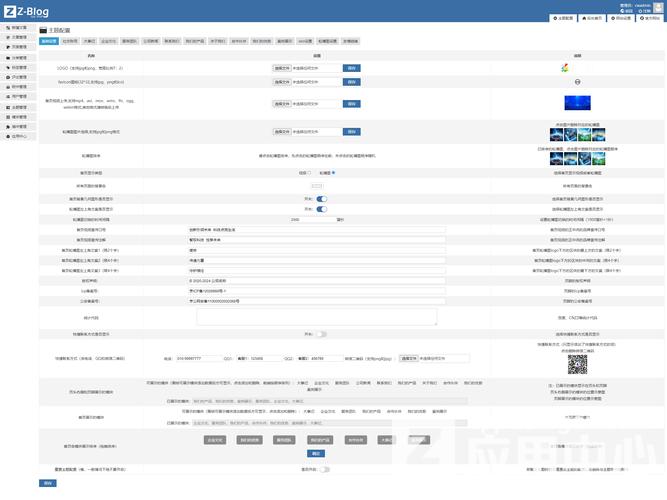Open 文章管理 in the sidebar
This screenshot has width=667, height=500.
[x=18, y=37]
